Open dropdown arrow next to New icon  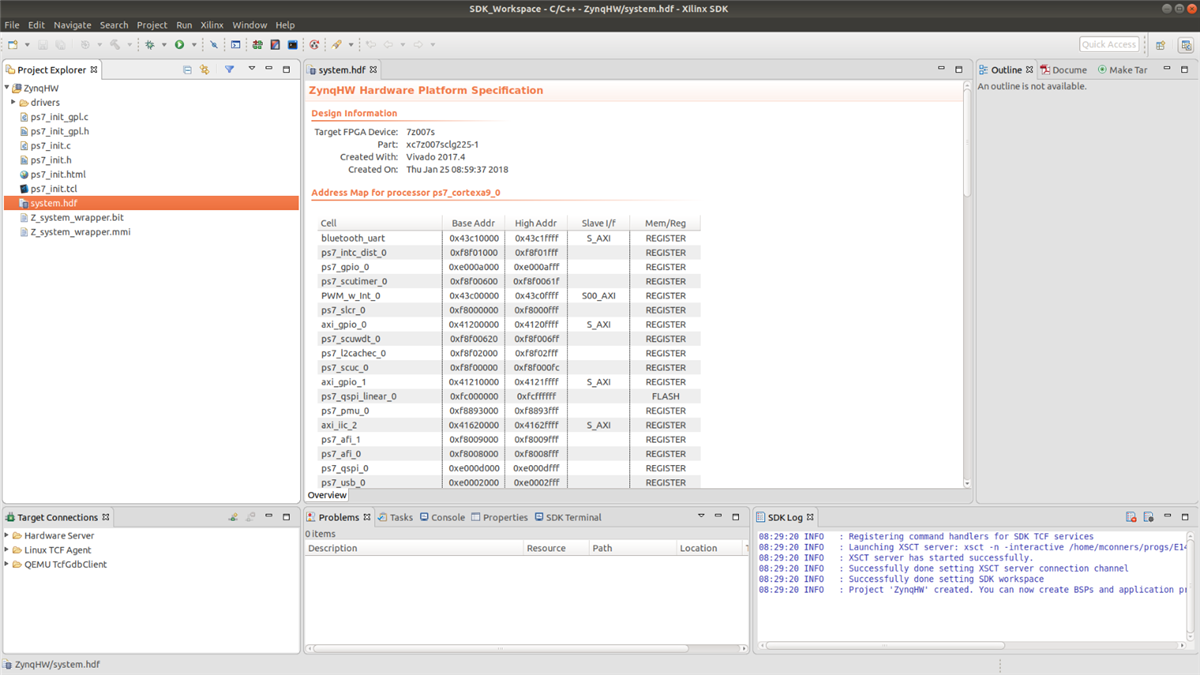[27, 44]
